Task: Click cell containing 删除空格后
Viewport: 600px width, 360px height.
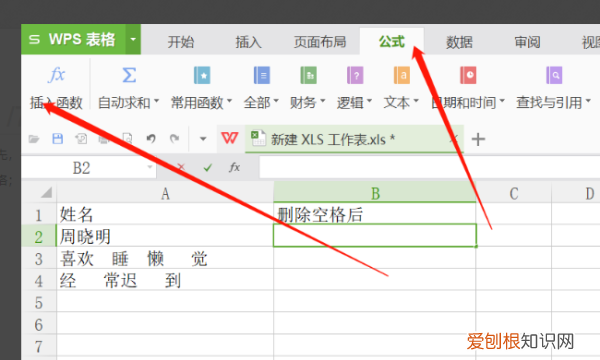Action: 375,214
